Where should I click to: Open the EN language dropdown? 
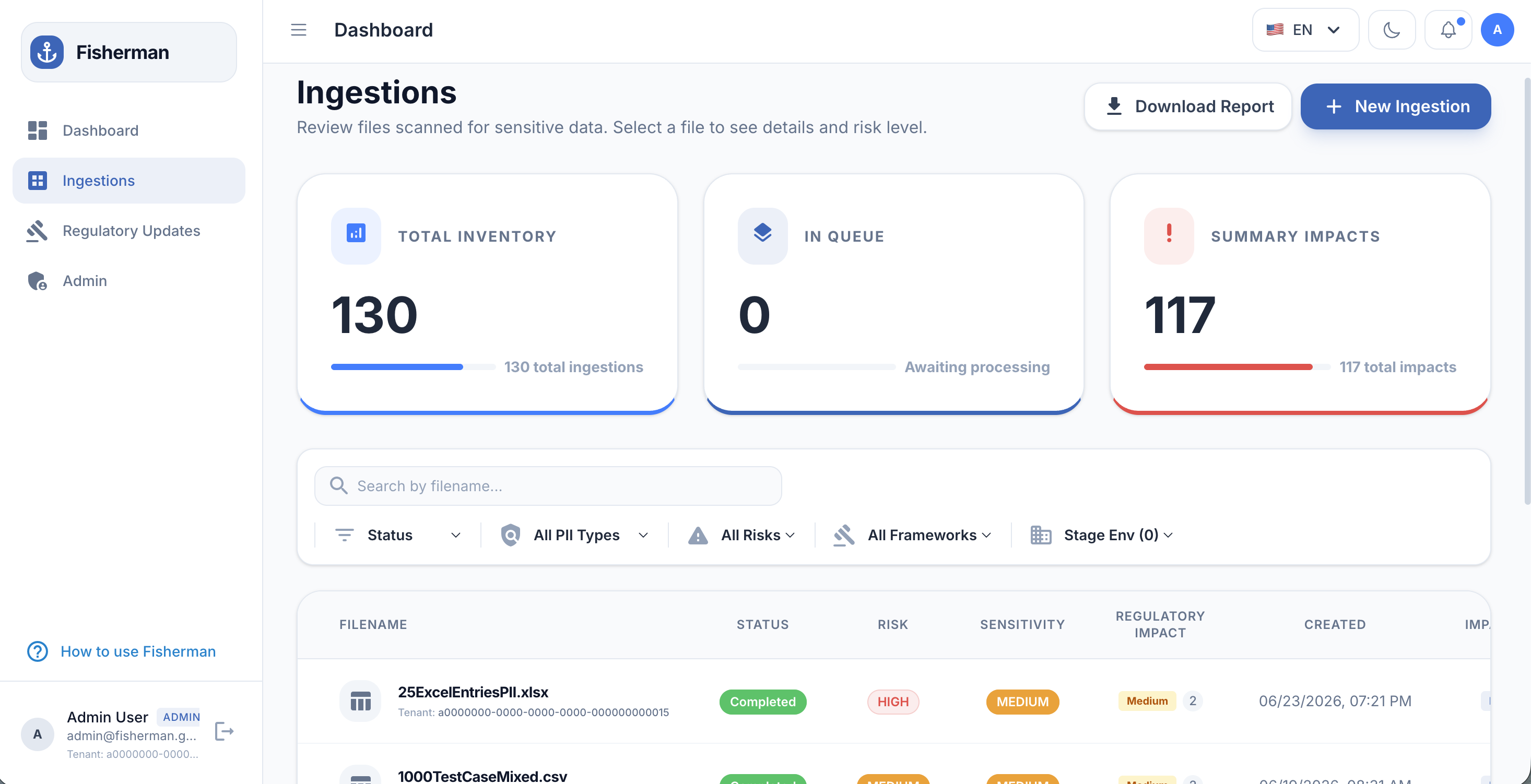pyautogui.click(x=1305, y=30)
